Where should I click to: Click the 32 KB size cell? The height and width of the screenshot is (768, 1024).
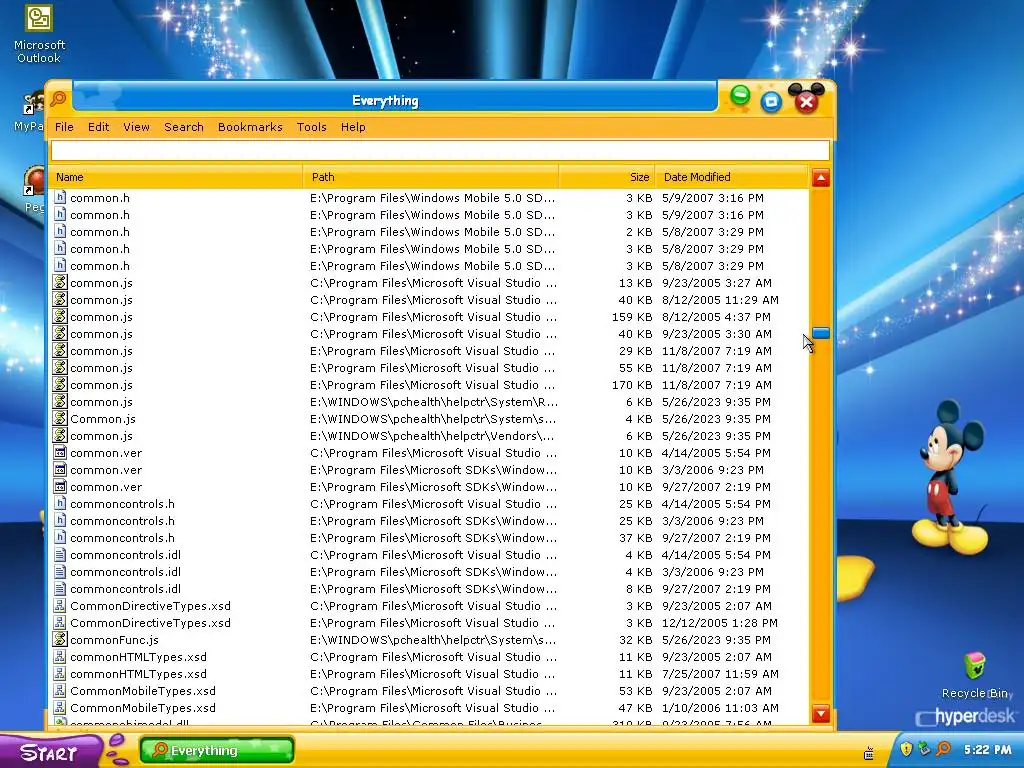click(635, 640)
